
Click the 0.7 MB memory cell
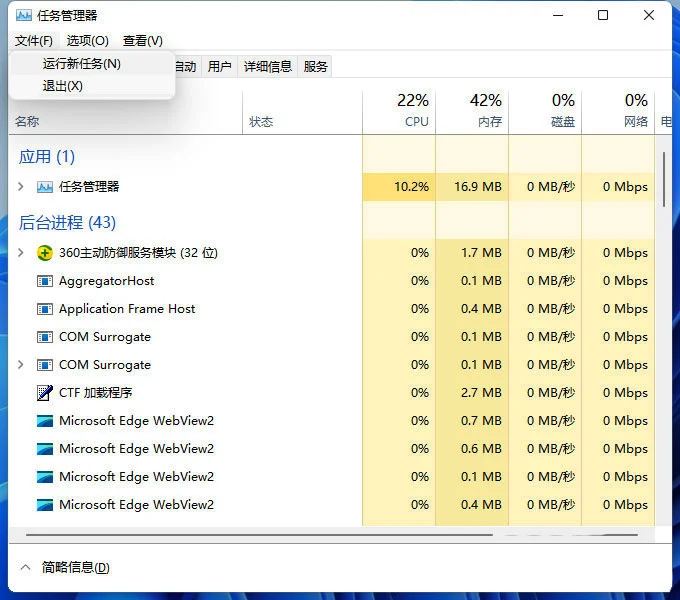pos(472,421)
